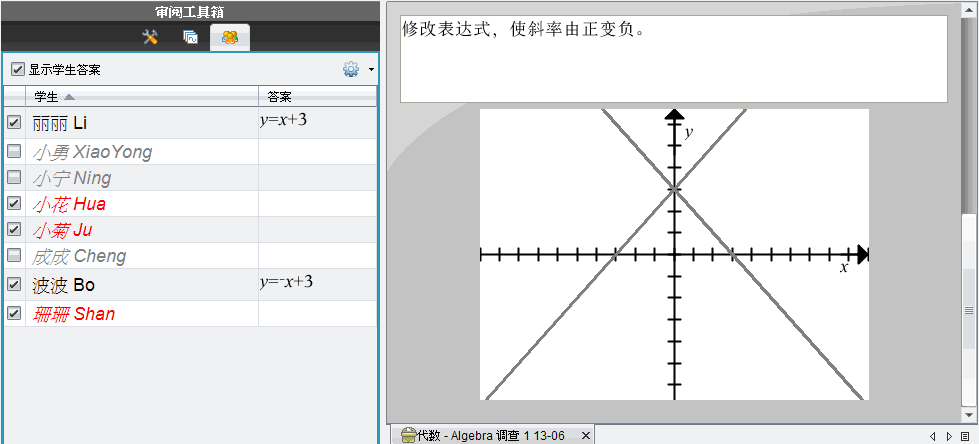Select the students group icon tab
Image resolution: width=979 pixels, height=444 pixels.
(x=230, y=38)
